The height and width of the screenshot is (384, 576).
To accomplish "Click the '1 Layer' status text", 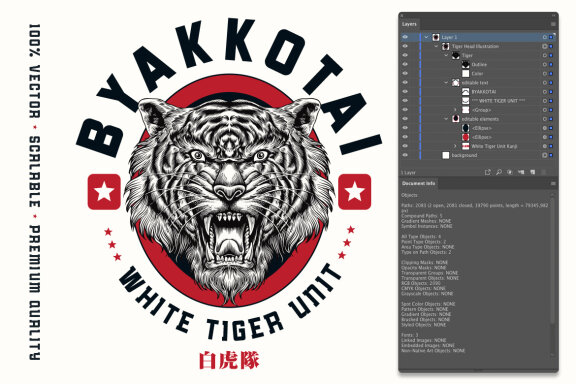I will [x=408, y=172].
